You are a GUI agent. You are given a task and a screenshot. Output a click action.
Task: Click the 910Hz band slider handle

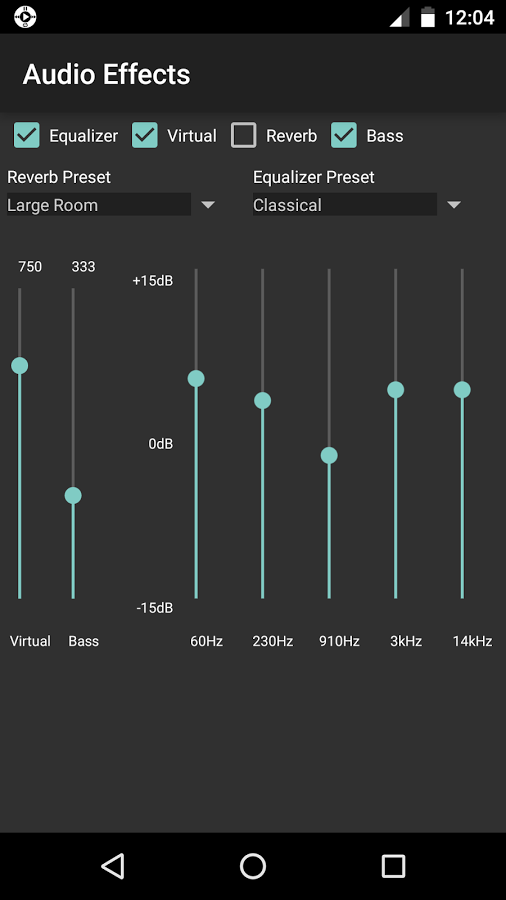click(329, 455)
